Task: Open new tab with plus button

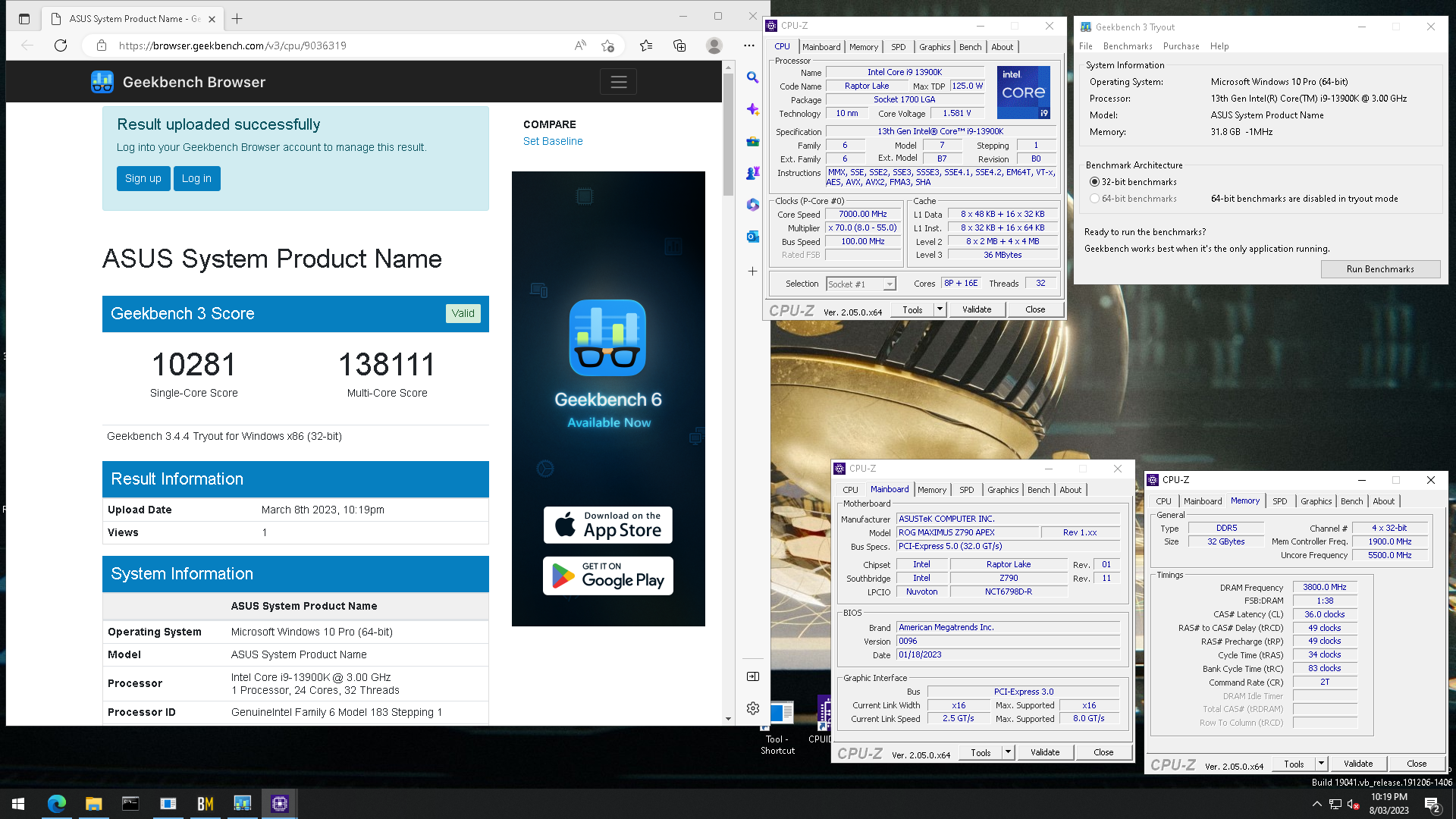Action: 237,19
